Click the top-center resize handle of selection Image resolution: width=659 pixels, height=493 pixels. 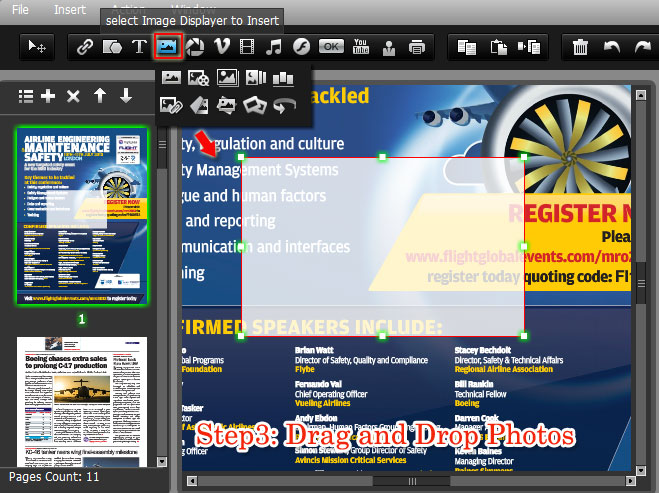382,157
